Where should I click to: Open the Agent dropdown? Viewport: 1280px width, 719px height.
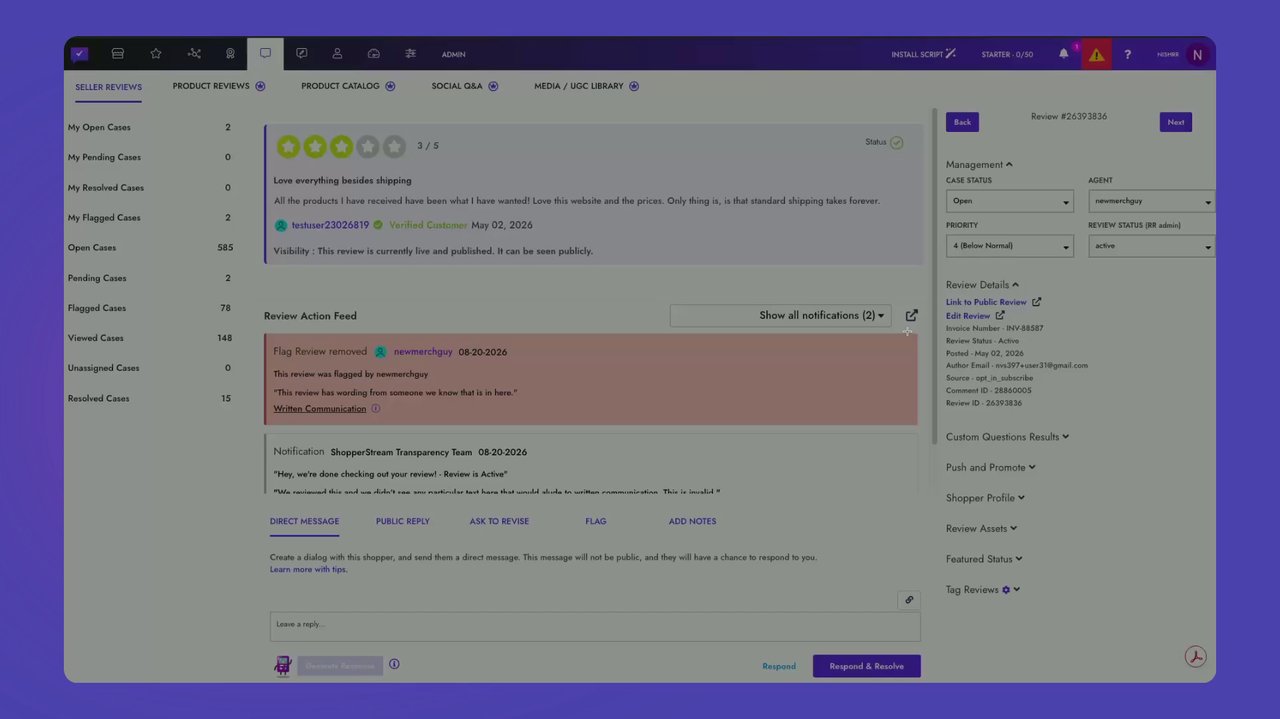(1152, 201)
